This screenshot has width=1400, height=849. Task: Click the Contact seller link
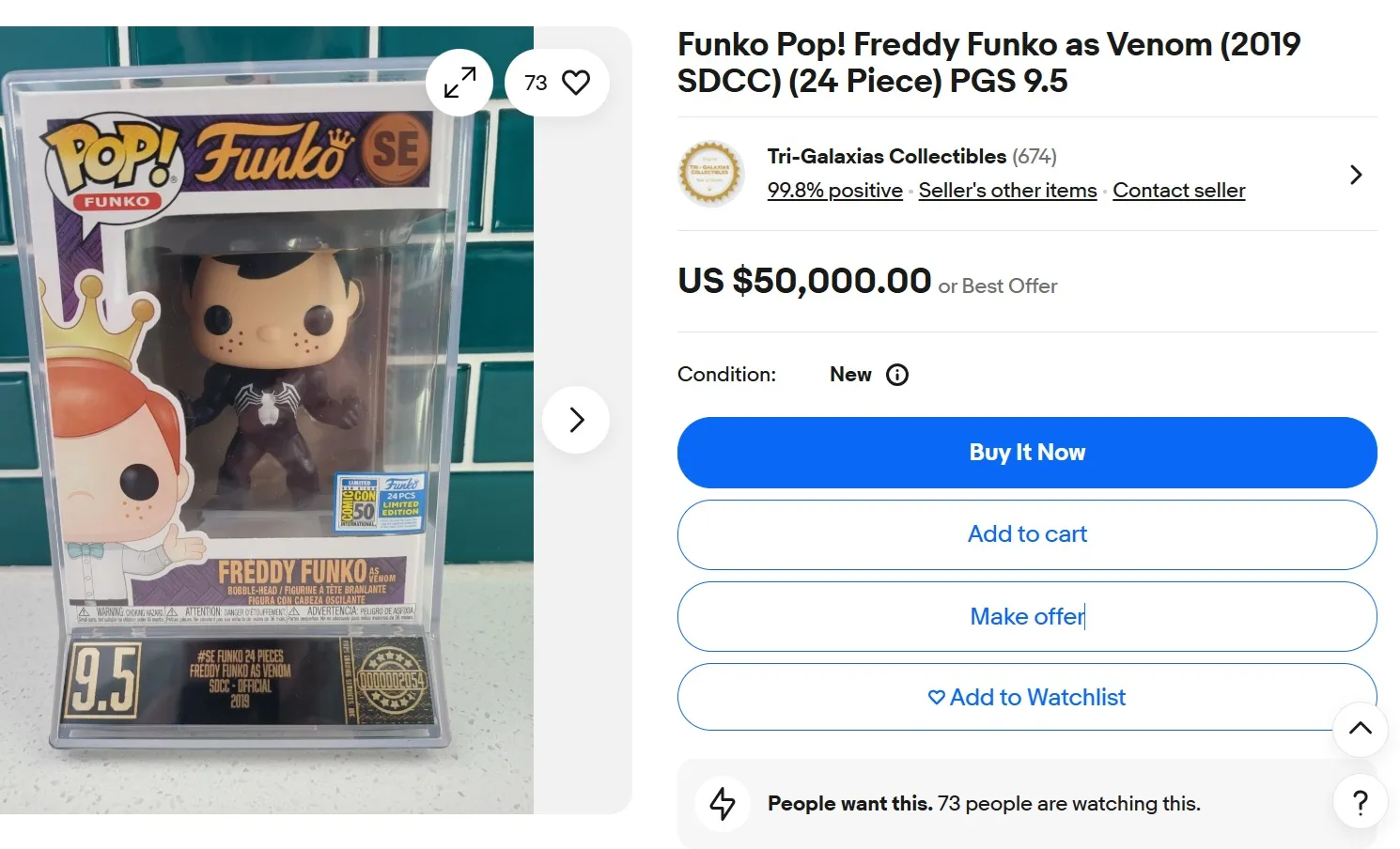[x=1178, y=191]
